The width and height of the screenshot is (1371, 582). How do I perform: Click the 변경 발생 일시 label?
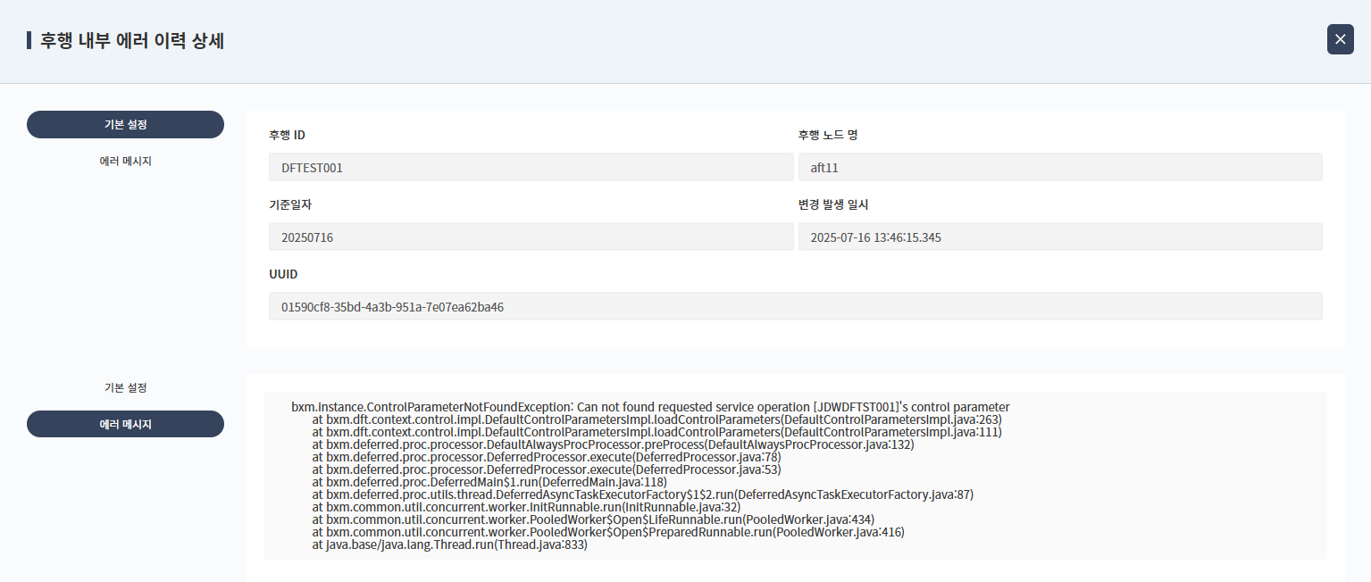click(833, 205)
